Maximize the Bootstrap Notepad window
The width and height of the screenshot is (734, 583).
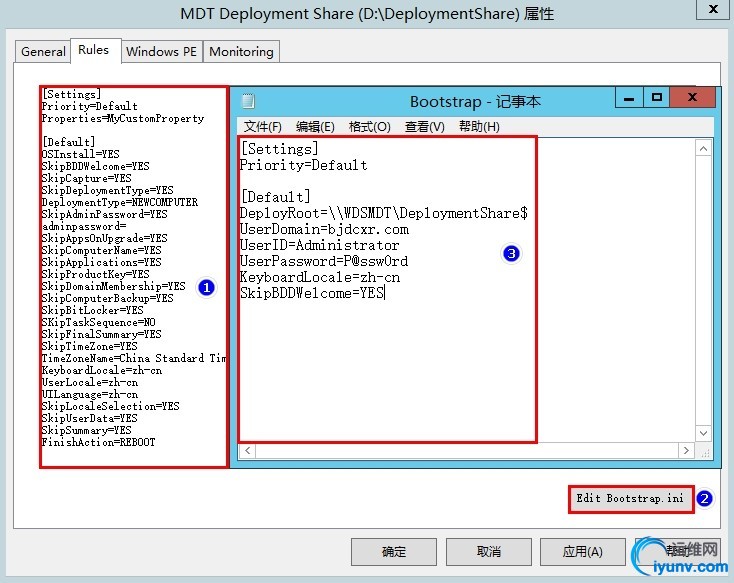click(656, 97)
